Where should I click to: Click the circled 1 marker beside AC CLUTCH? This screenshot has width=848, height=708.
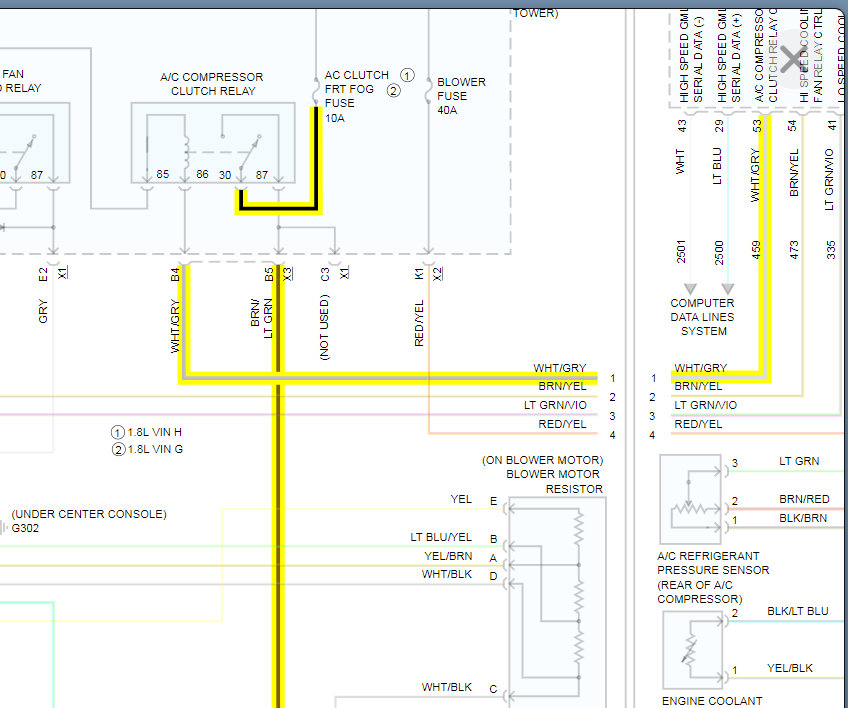click(x=407, y=75)
